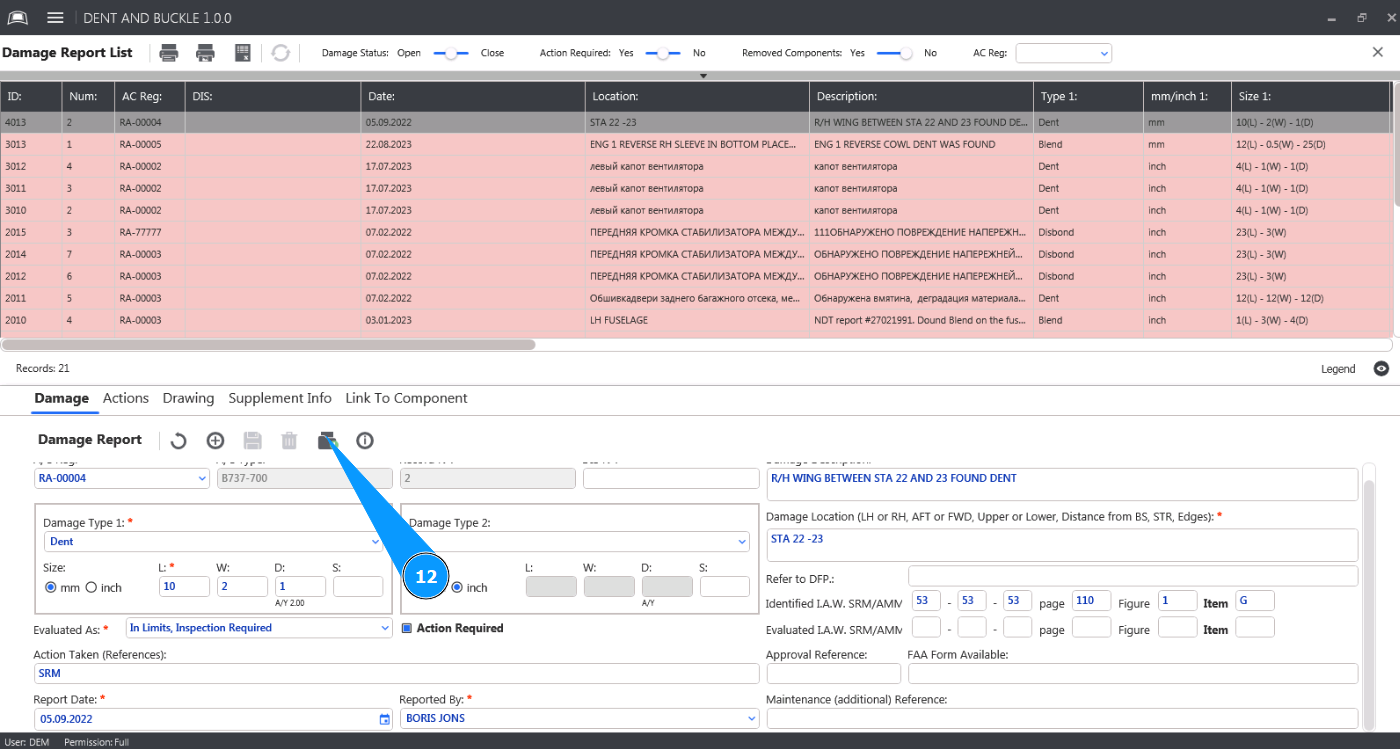1400x749 pixels.
Task: Toggle the Action Required checkbox
Action: pos(407,628)
